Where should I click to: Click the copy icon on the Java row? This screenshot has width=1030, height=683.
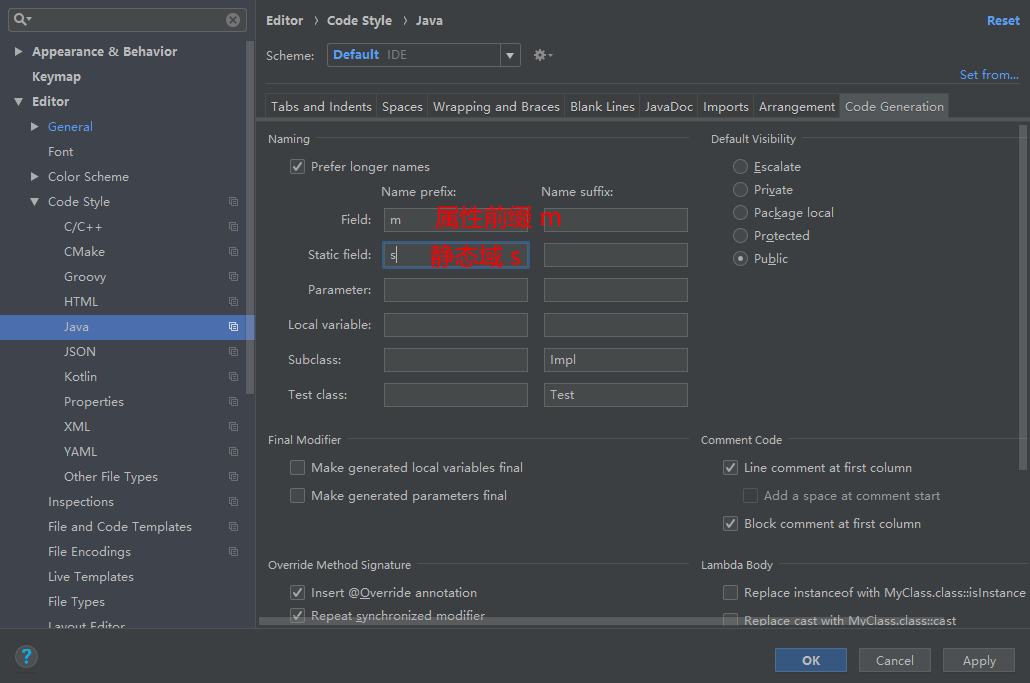tap(233, 326)
